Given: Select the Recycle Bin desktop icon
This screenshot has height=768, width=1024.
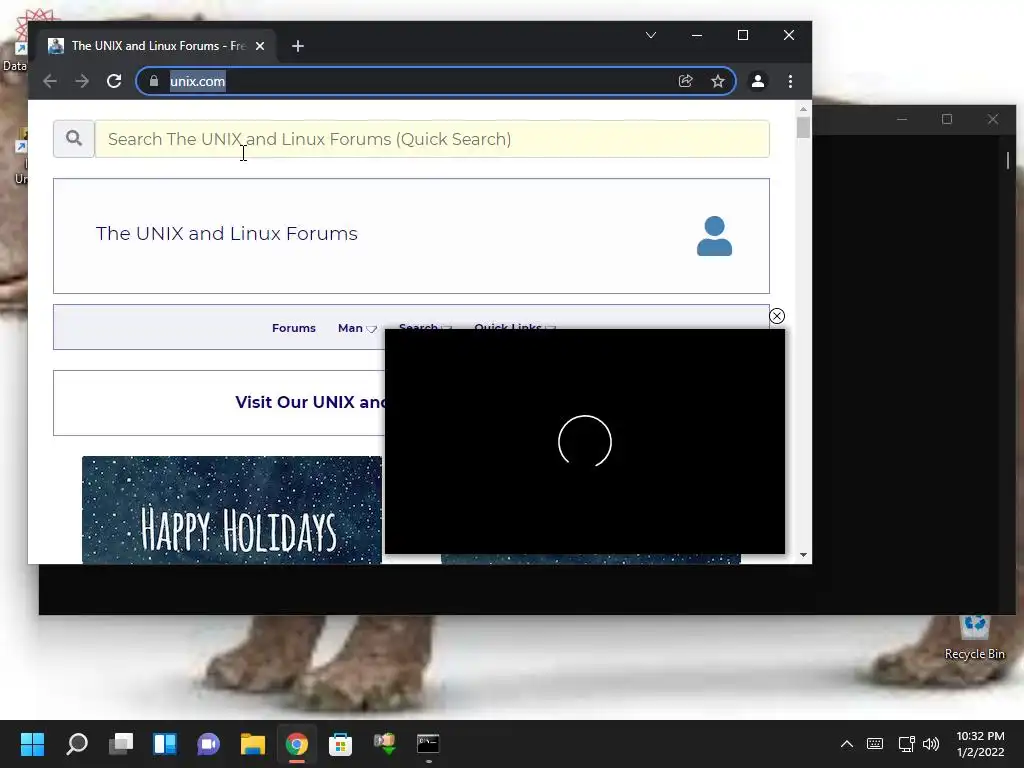Looking at the screenshot, I should [974, 638].
